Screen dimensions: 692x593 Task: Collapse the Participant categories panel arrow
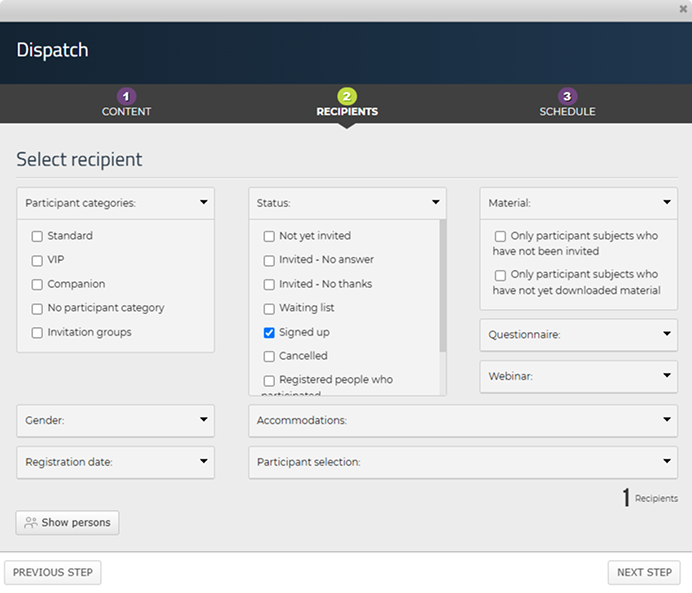tap(204, 202)
